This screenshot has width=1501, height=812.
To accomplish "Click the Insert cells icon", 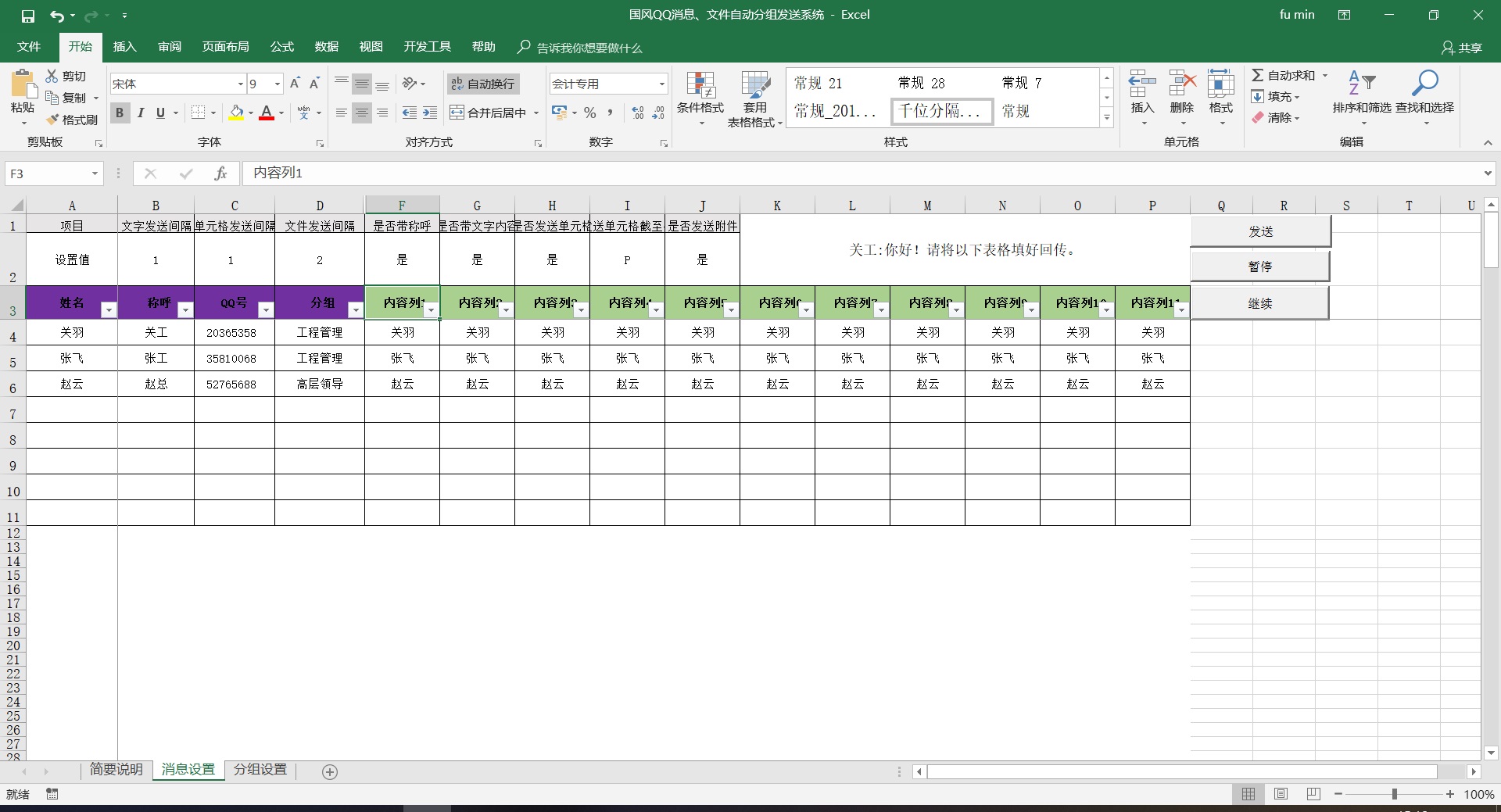I will (x=1142, y=84).
